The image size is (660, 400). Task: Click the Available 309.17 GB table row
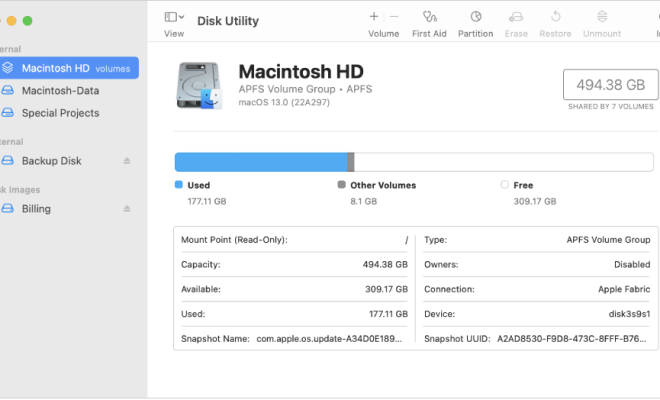[294, 289]
